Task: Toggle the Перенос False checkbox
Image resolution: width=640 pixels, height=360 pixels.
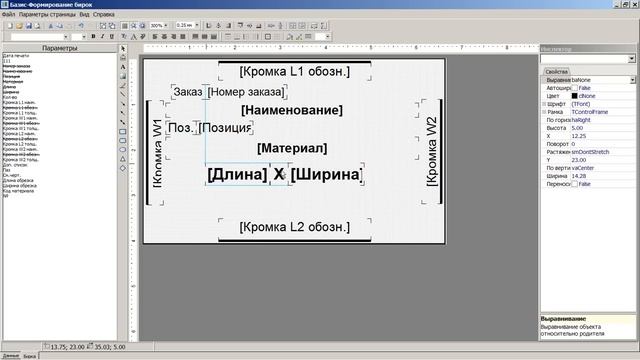Action: (574, 184)
